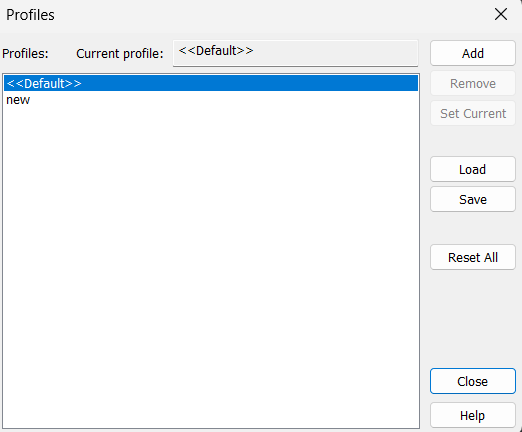This screenshot has height=432, width=522.
Task: Click the Add button
Action: 473,53
